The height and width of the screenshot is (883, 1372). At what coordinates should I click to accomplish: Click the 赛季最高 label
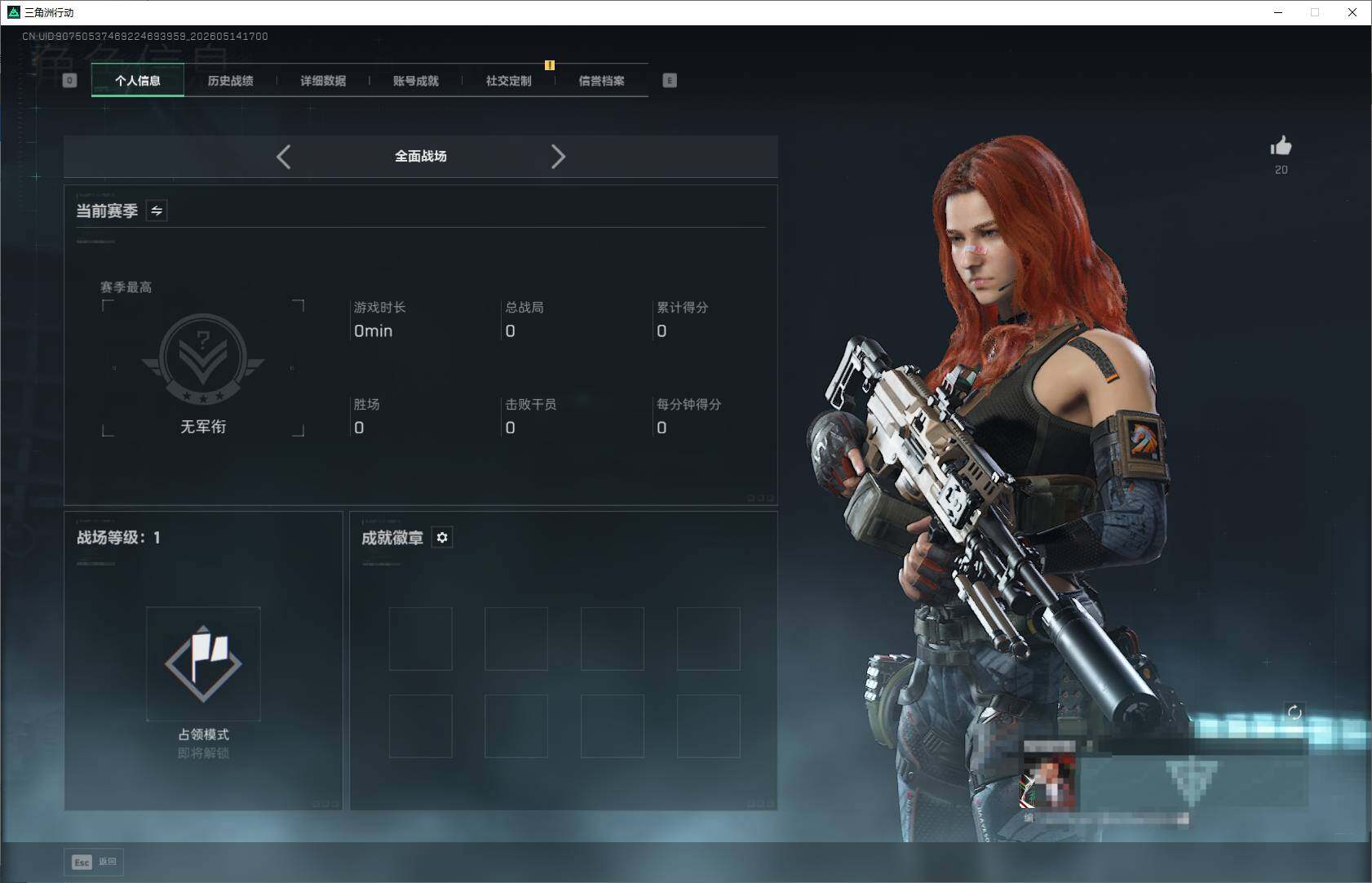click(x=126, y=287)
